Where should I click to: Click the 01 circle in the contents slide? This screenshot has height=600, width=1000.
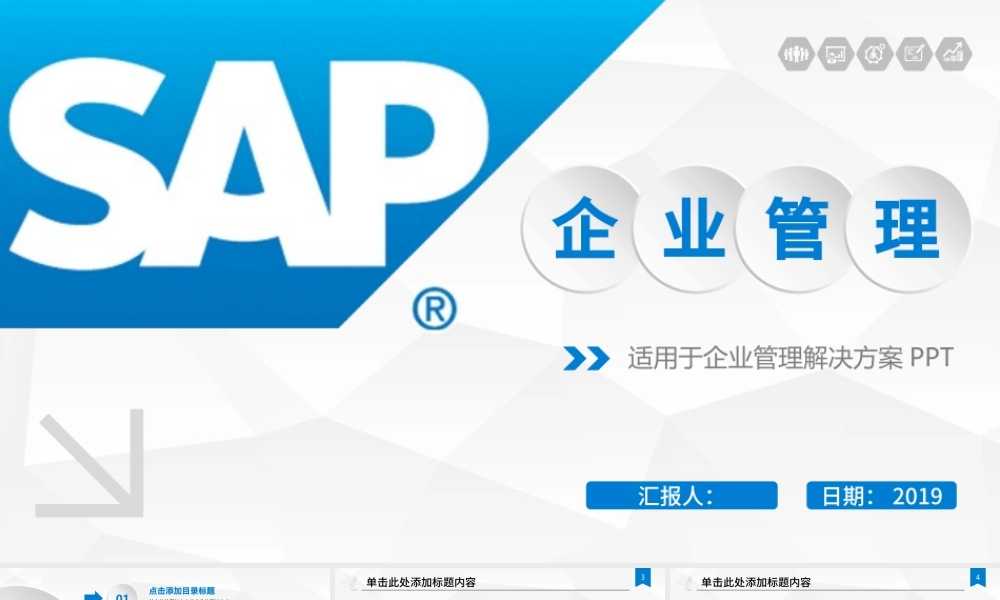[x=122, y=594]
